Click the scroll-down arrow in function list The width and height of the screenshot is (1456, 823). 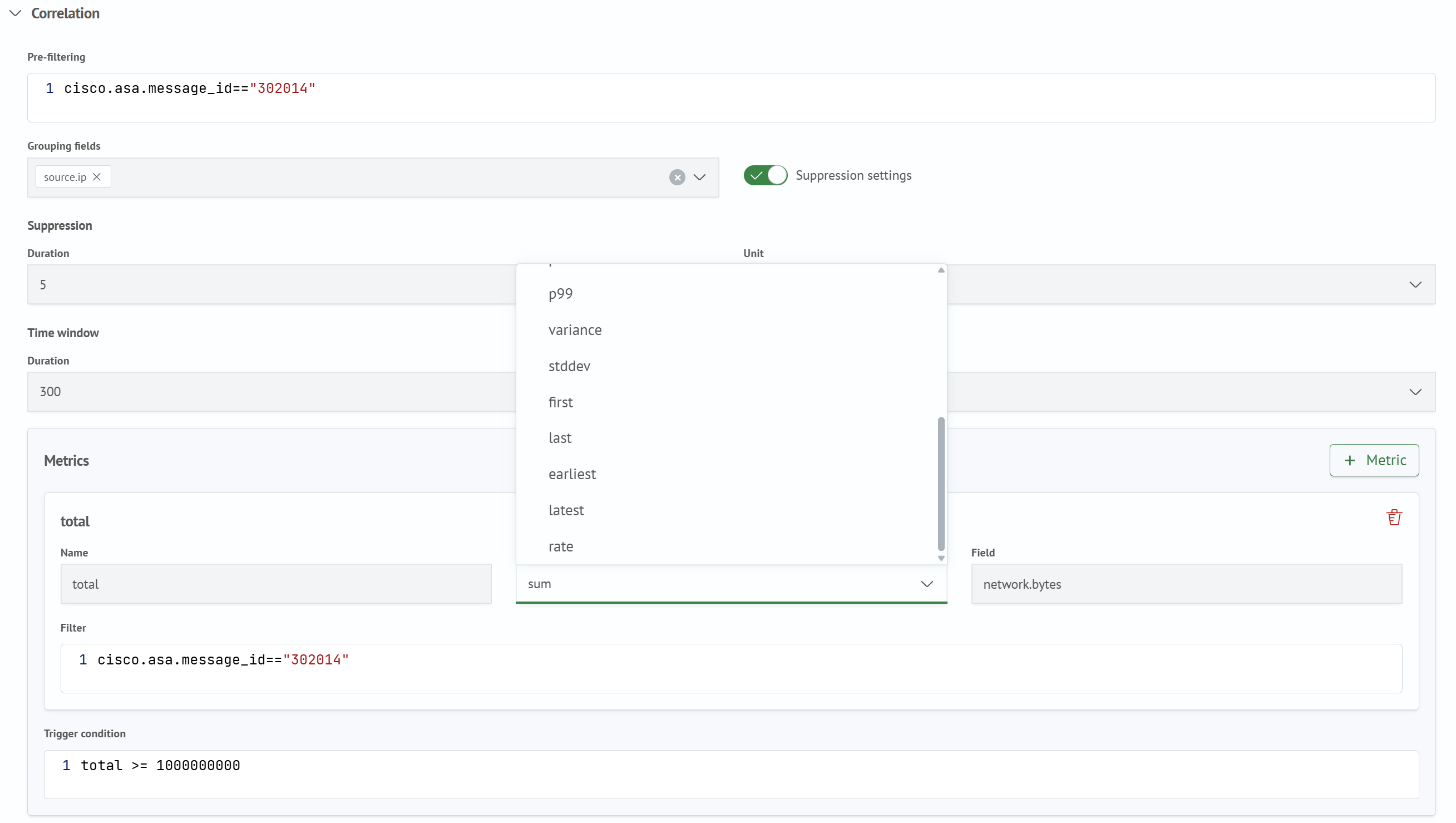[941, 558]
